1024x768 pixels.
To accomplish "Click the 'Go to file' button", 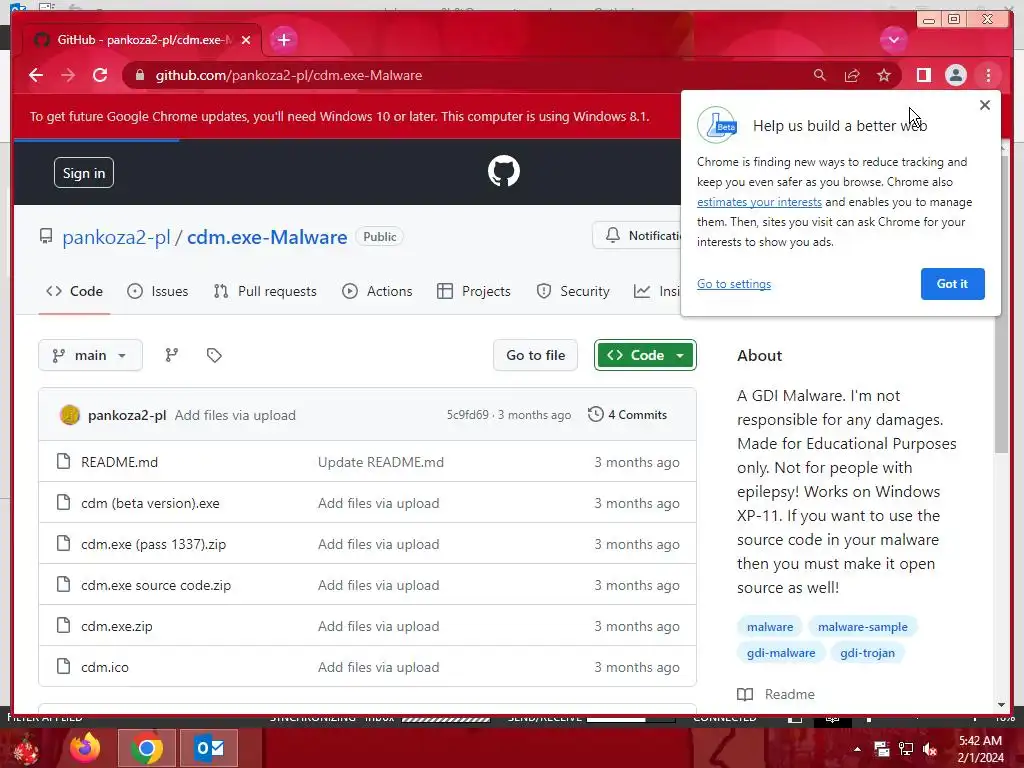I will [x=536, y=355].
